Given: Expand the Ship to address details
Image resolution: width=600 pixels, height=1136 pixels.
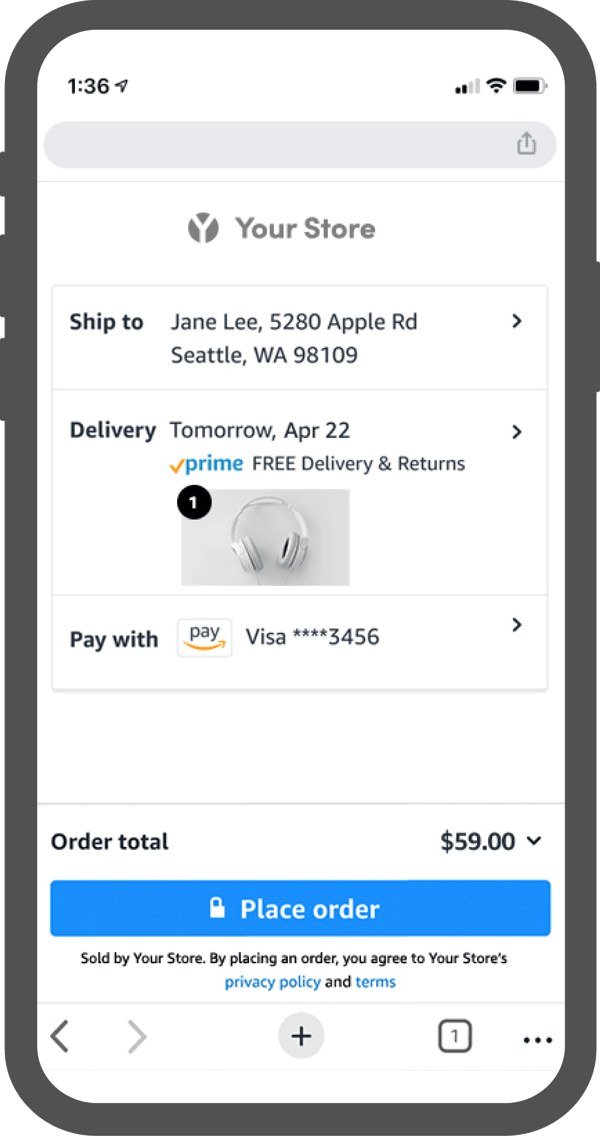Looking at the screenshot, I should (517, 321).
